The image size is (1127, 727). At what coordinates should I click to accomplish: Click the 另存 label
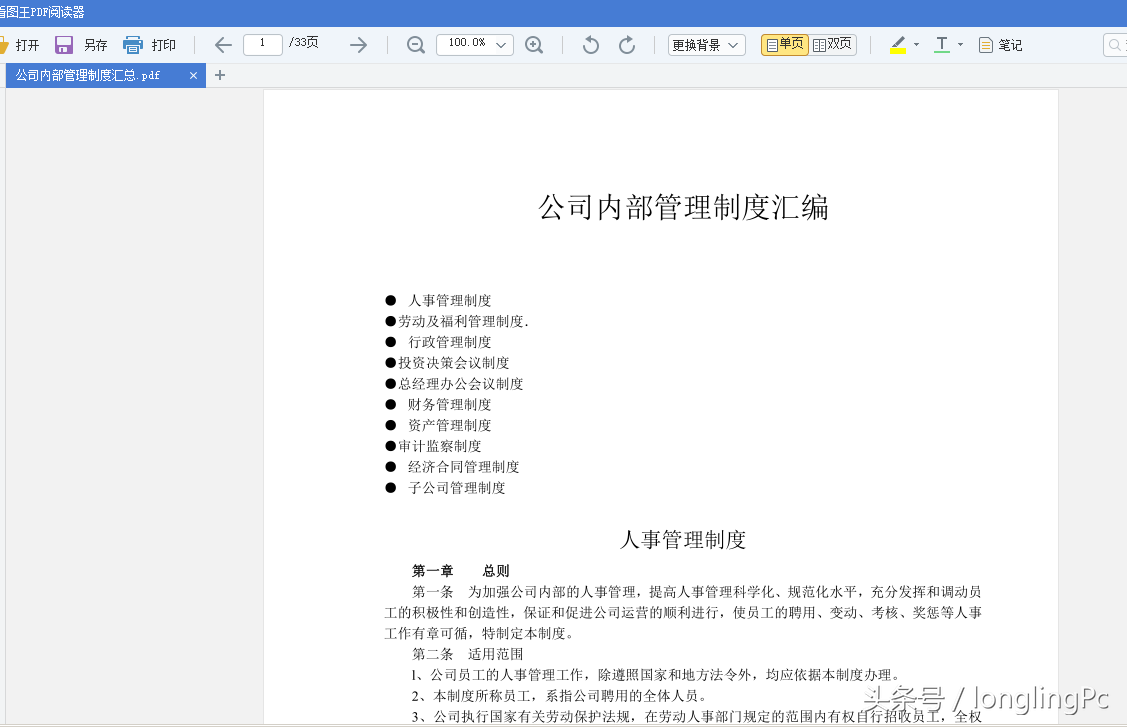(x=95, y=45)
